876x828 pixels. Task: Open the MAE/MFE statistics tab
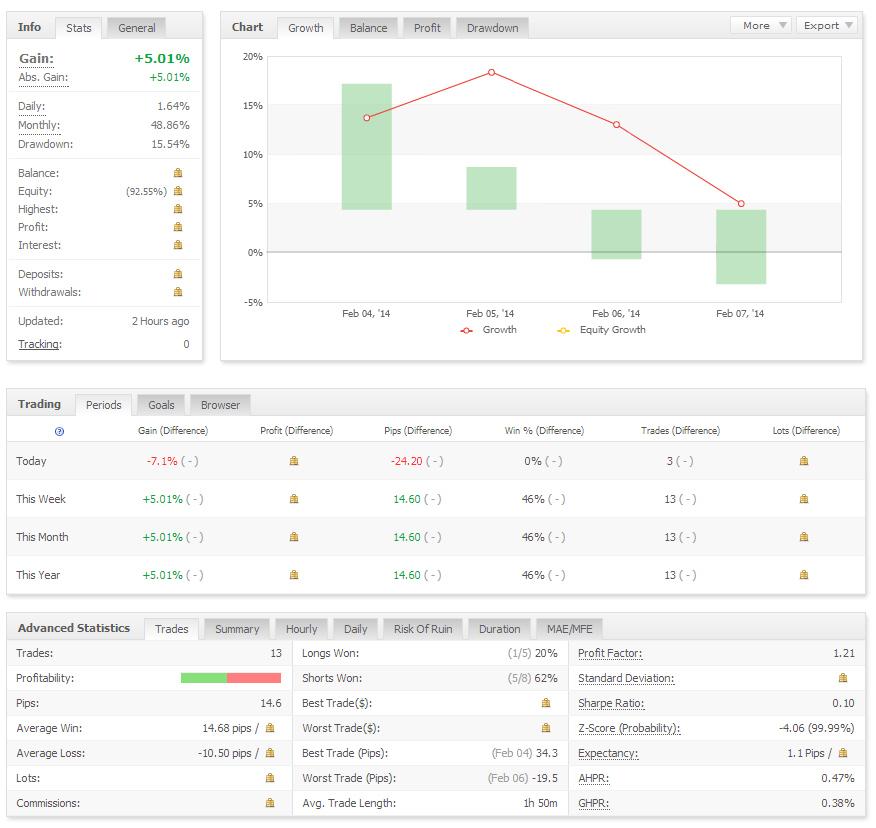[569, 629]
